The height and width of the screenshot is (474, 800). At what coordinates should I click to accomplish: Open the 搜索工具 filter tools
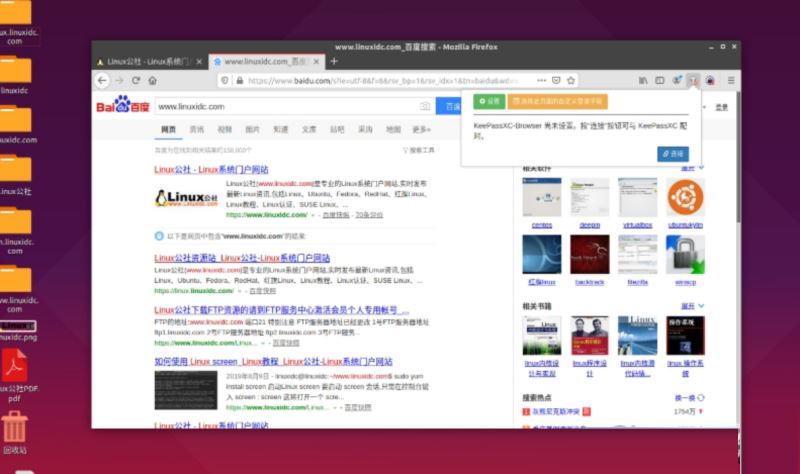(418, 150)
